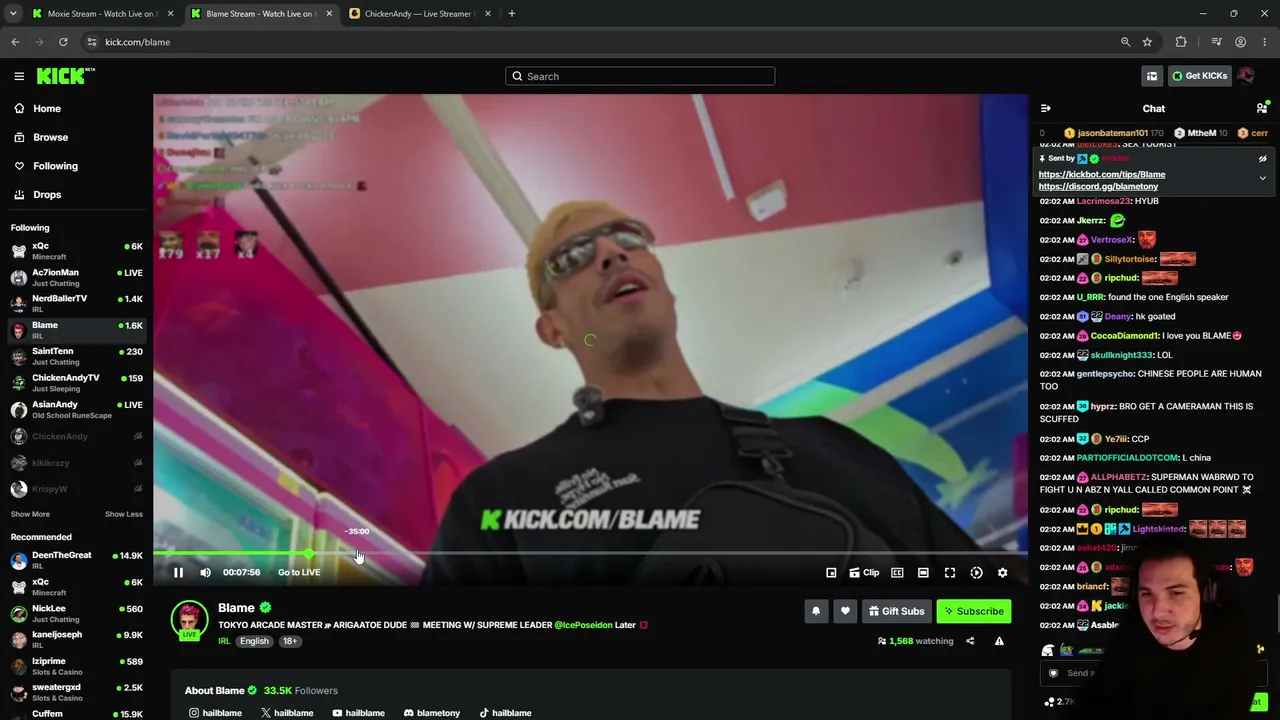Image resolution: width=1280 pixels, height=720 pixels.
Task: Show More followed channels
Action: (30, 514)
